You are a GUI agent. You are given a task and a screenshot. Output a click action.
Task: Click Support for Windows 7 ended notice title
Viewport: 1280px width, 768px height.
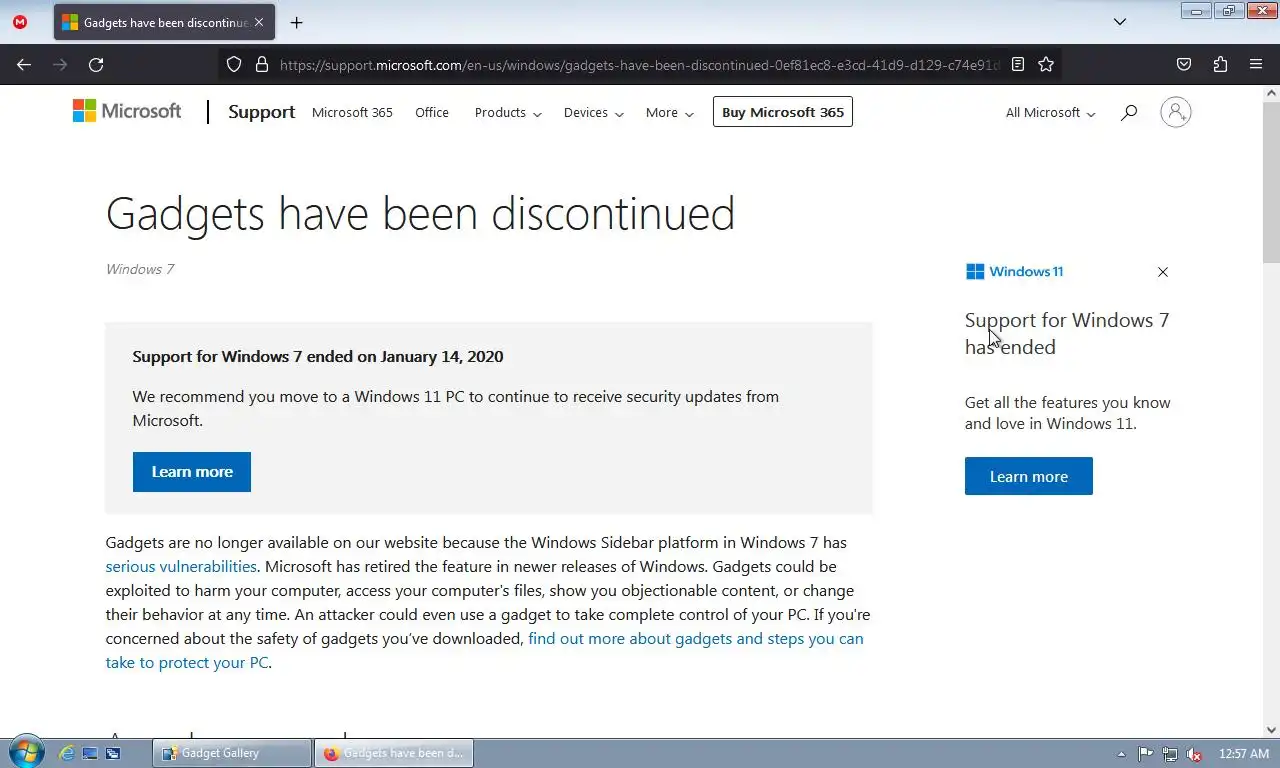coord(318,356)
